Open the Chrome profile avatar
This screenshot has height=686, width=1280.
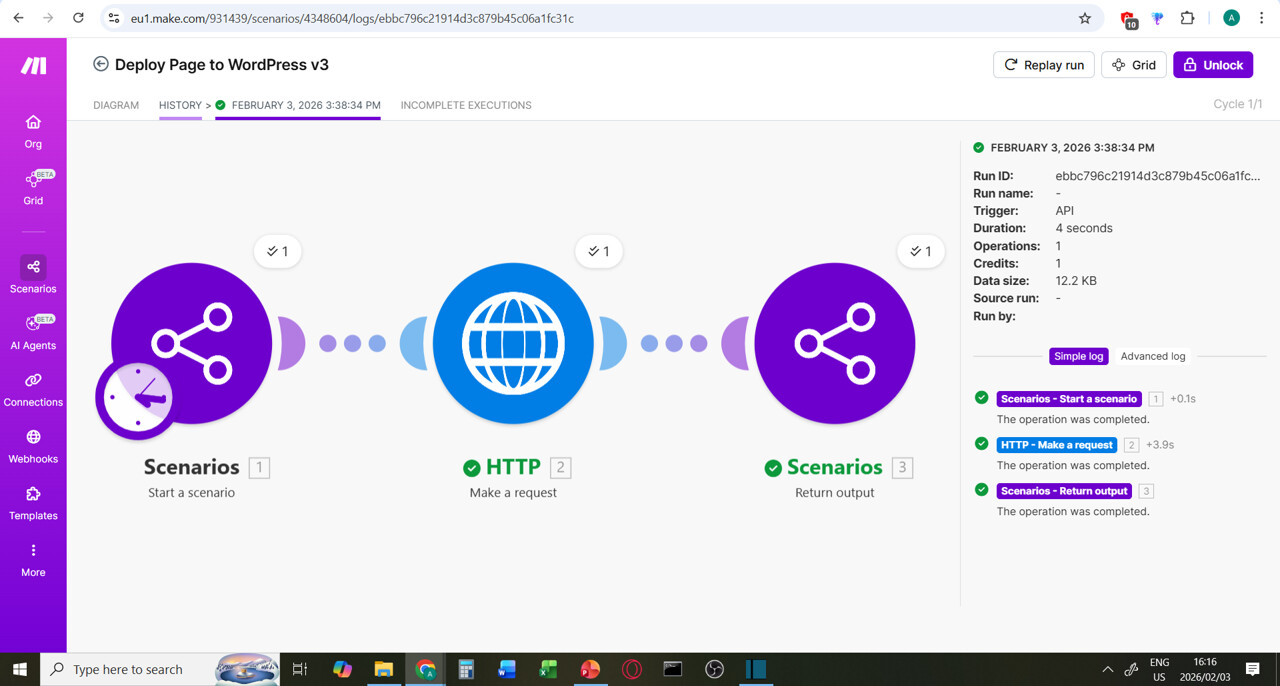(x=1231, y=18)
